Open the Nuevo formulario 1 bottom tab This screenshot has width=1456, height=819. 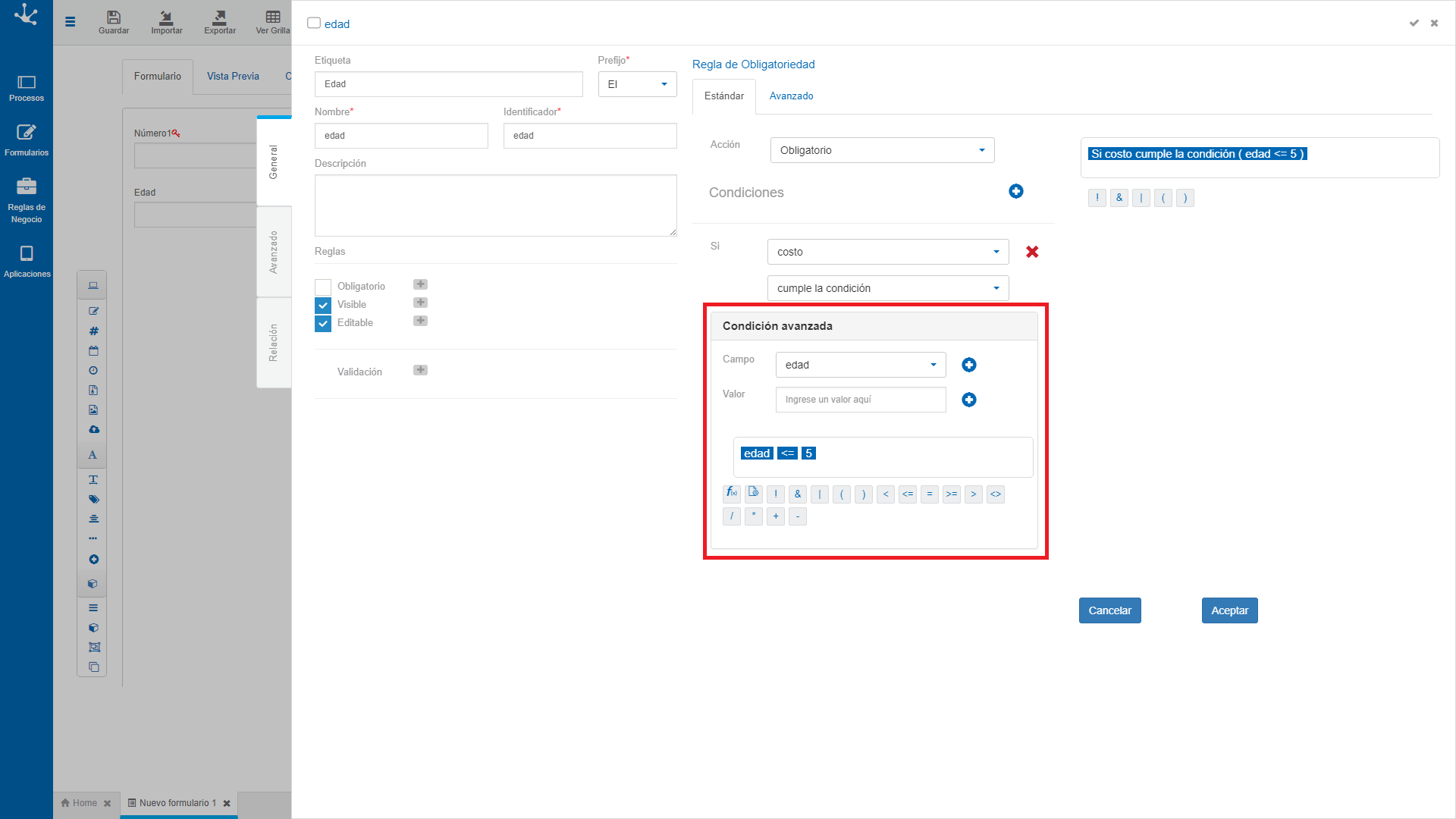179,803
